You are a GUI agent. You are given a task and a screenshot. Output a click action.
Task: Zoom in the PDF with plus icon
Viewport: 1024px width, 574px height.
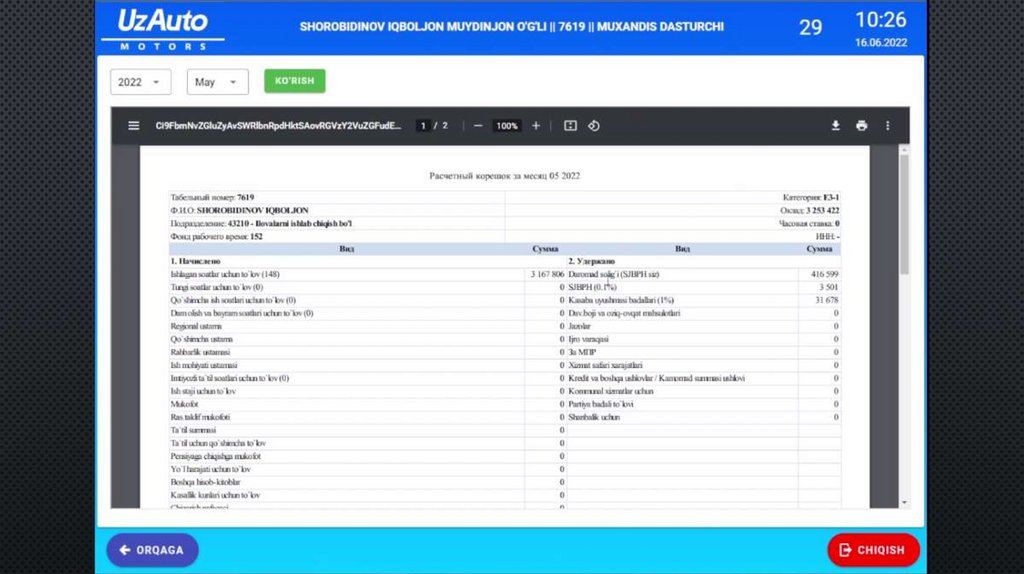(x=536, y=126)
